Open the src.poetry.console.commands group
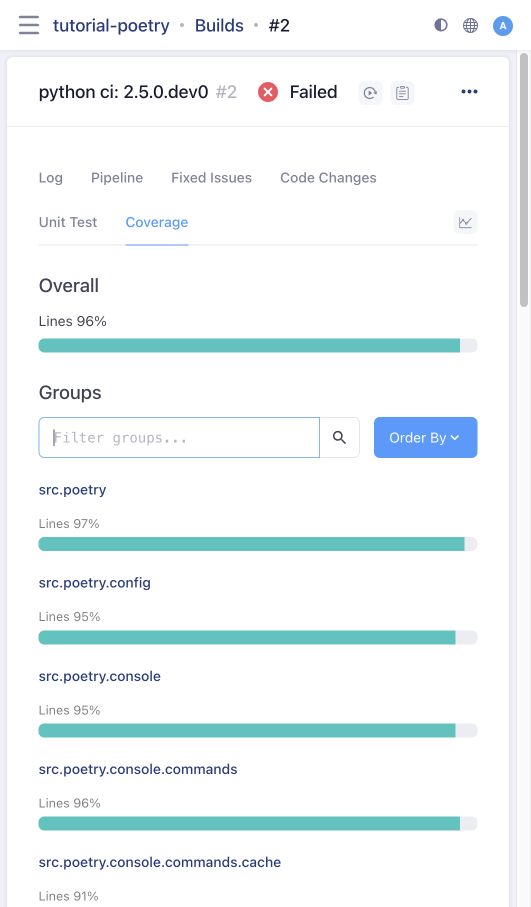The height and width of the screenshot is (907, 531). (138, 769)
